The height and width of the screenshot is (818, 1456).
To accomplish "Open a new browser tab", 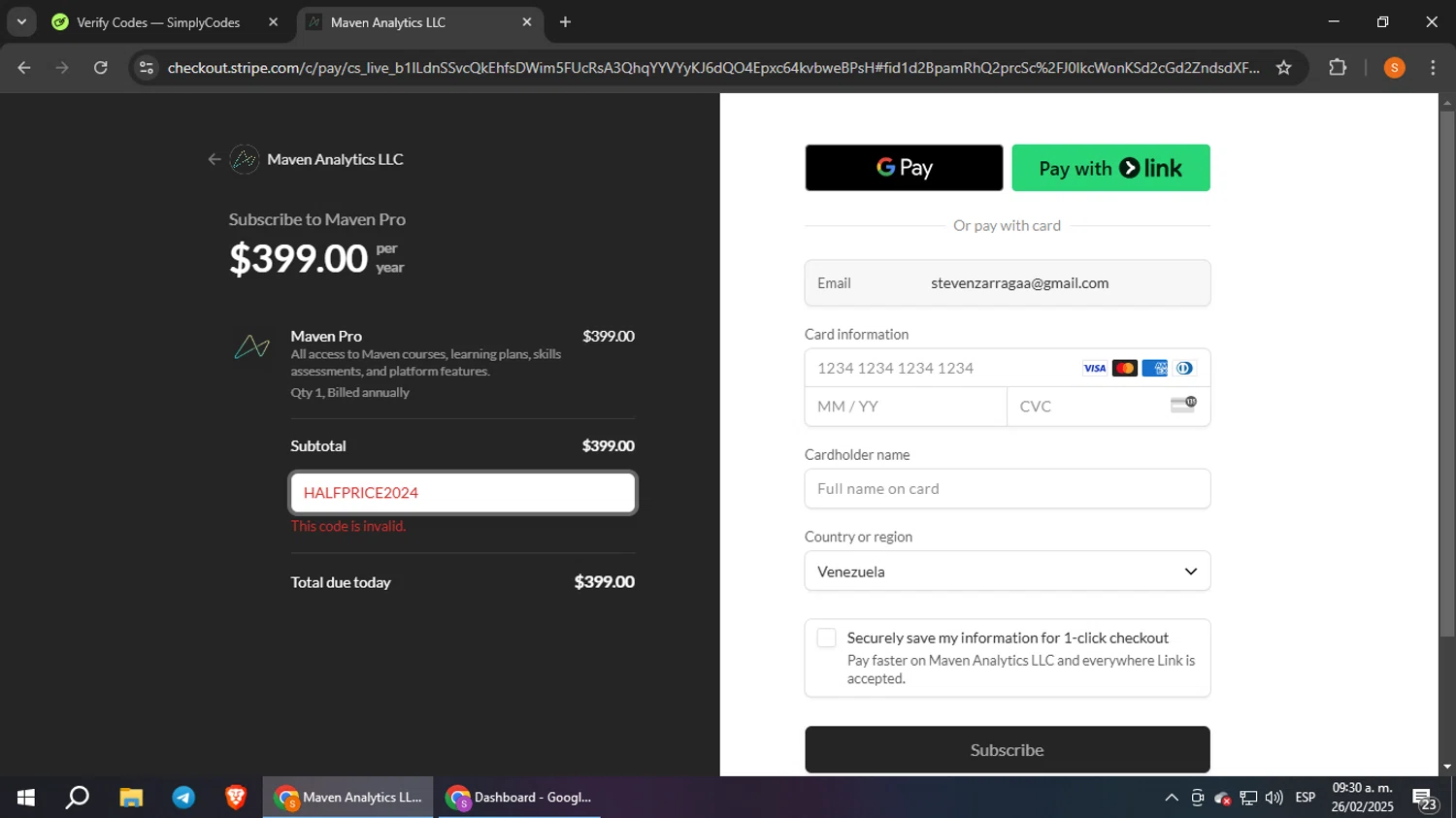I will (x=566, y=22).
